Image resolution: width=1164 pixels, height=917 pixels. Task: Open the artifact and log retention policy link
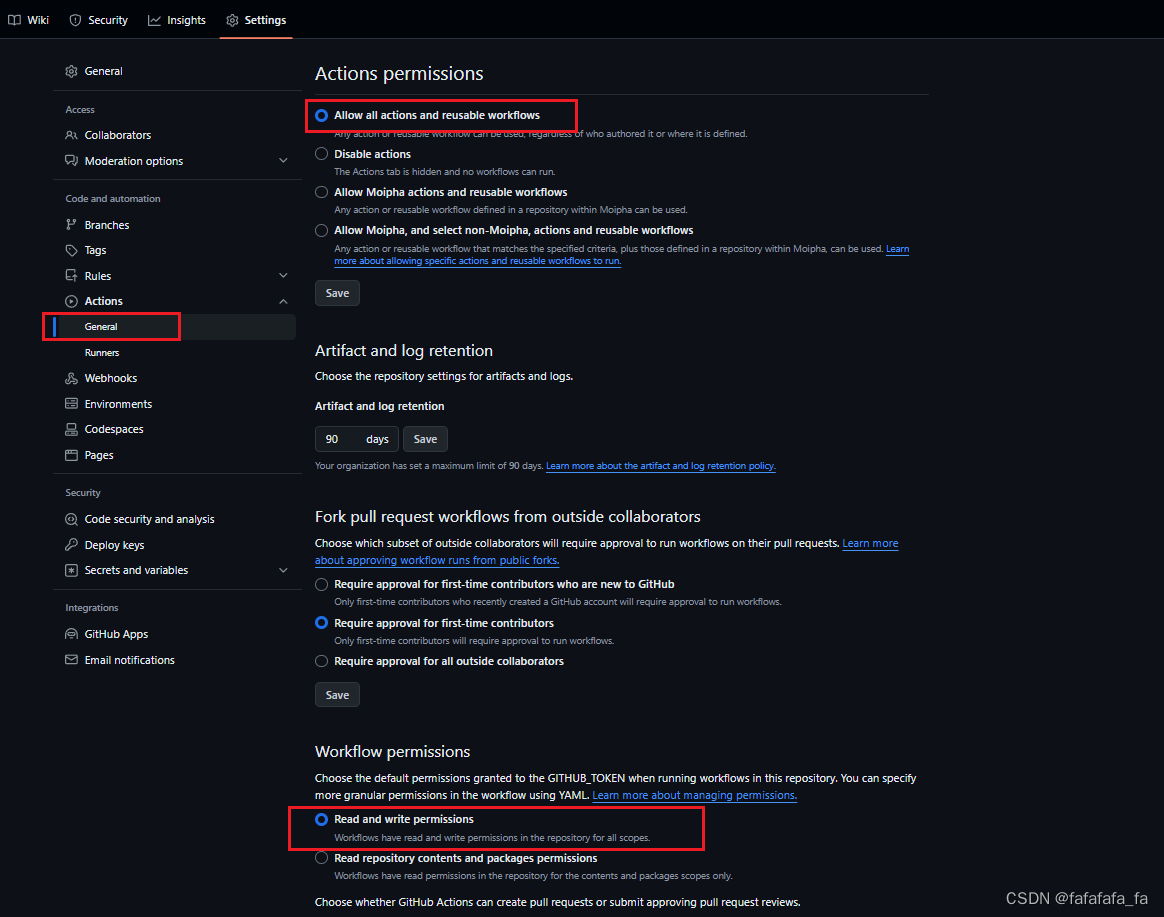(660, 465)
